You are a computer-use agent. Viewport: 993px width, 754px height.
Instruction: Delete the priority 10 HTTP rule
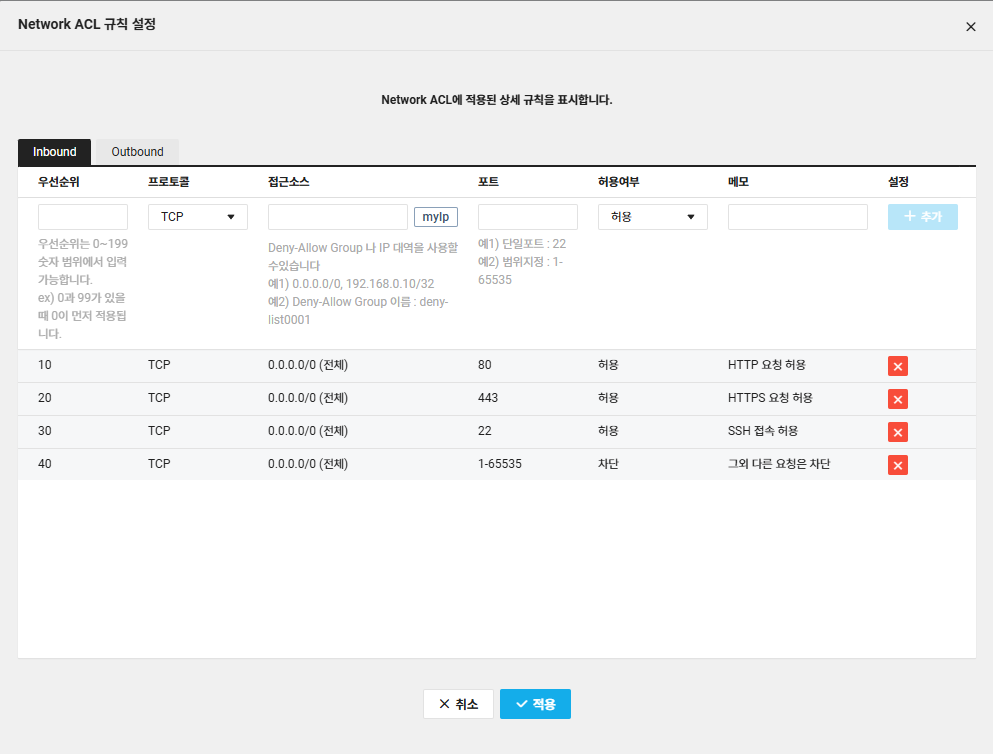pyautogui.click(x=897, y=366)
